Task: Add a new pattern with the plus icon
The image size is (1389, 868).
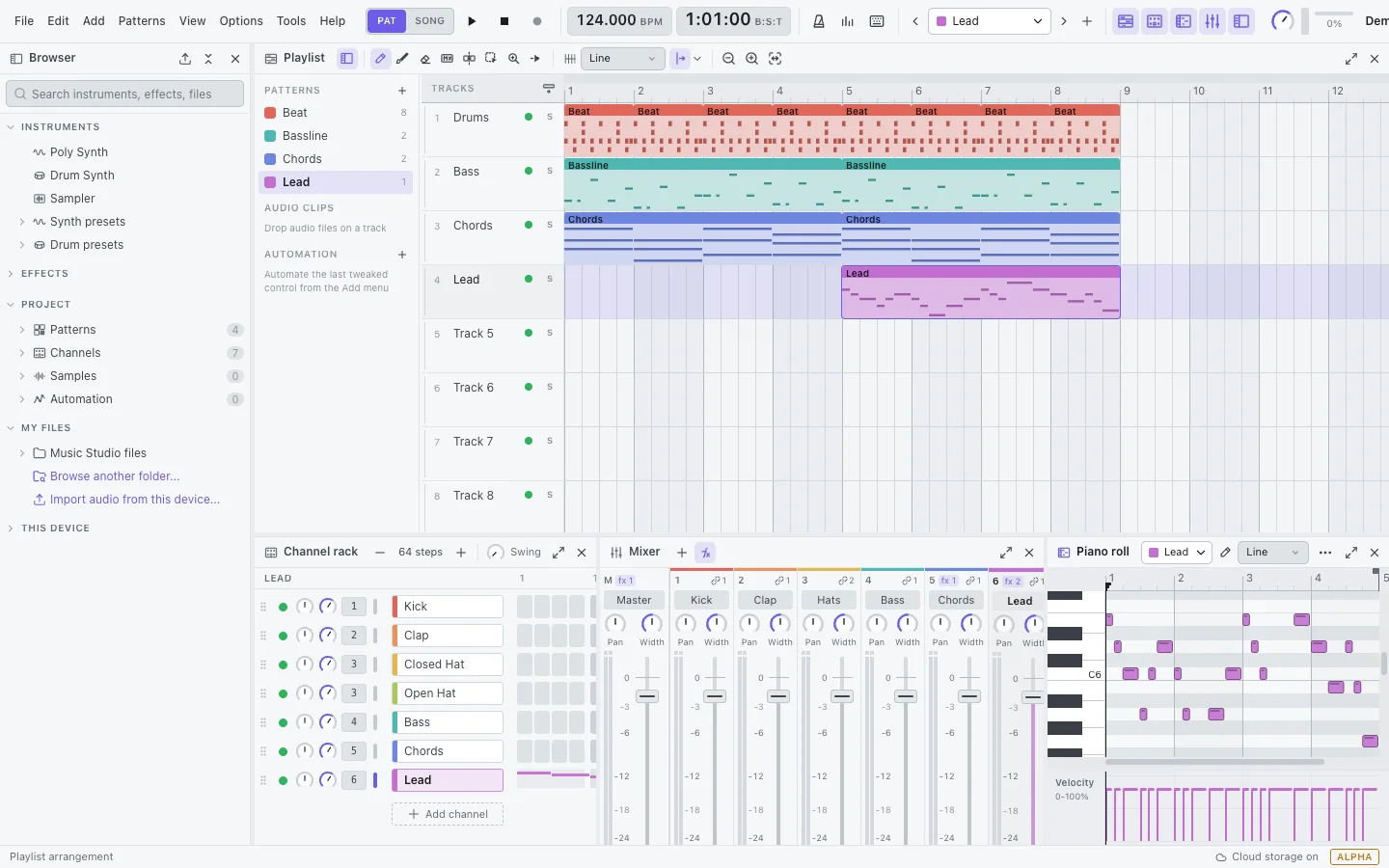Action: point(402,91)
